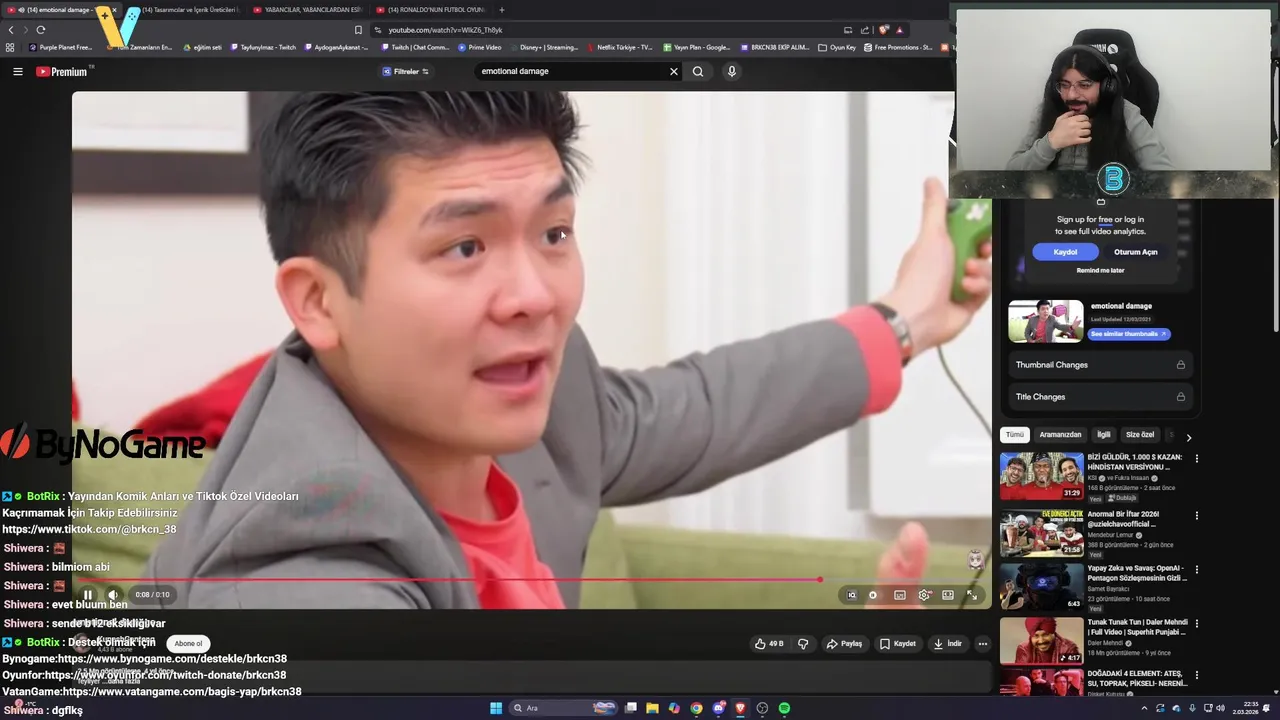Select the Tümü filter chip
This screenshot has width=1280, height=720.
[1014, 435]
